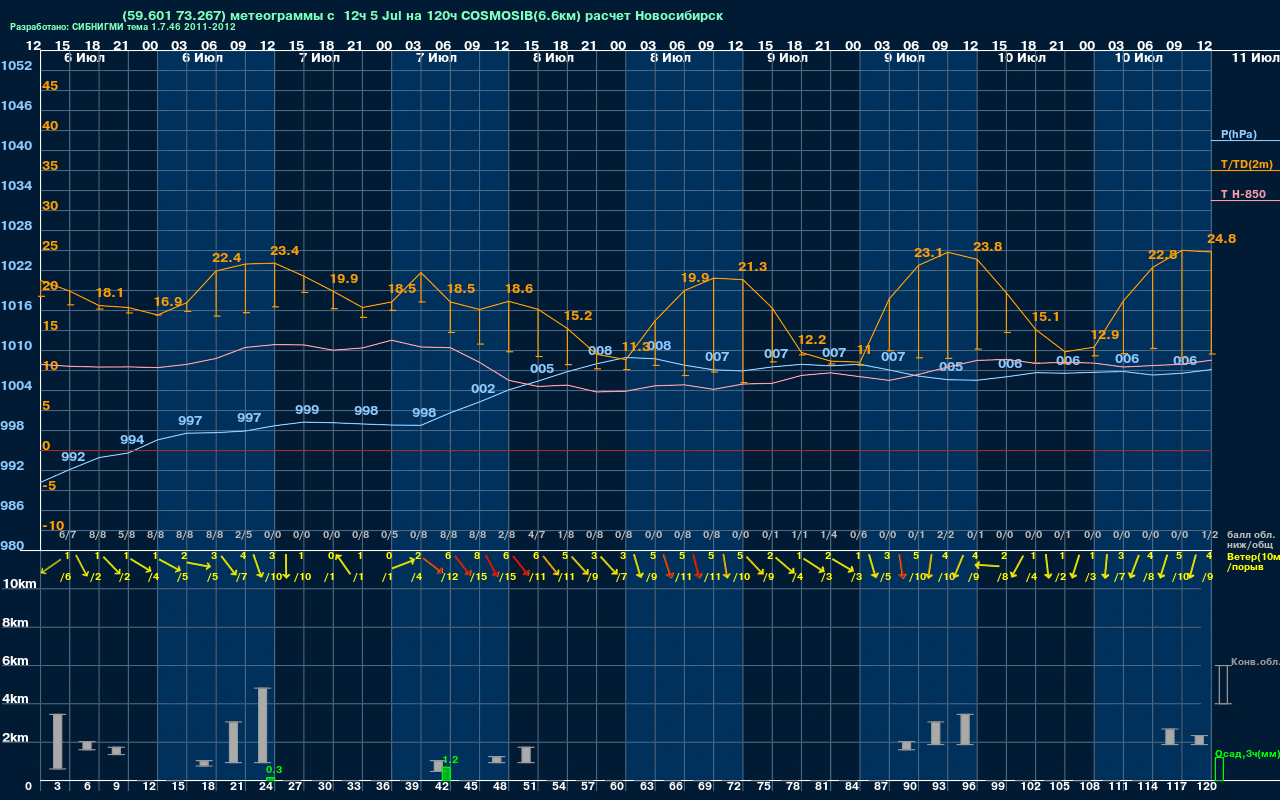The image size is (1280, 800).
Task: Click the 10km height axis label
Action: coord(21,585)
